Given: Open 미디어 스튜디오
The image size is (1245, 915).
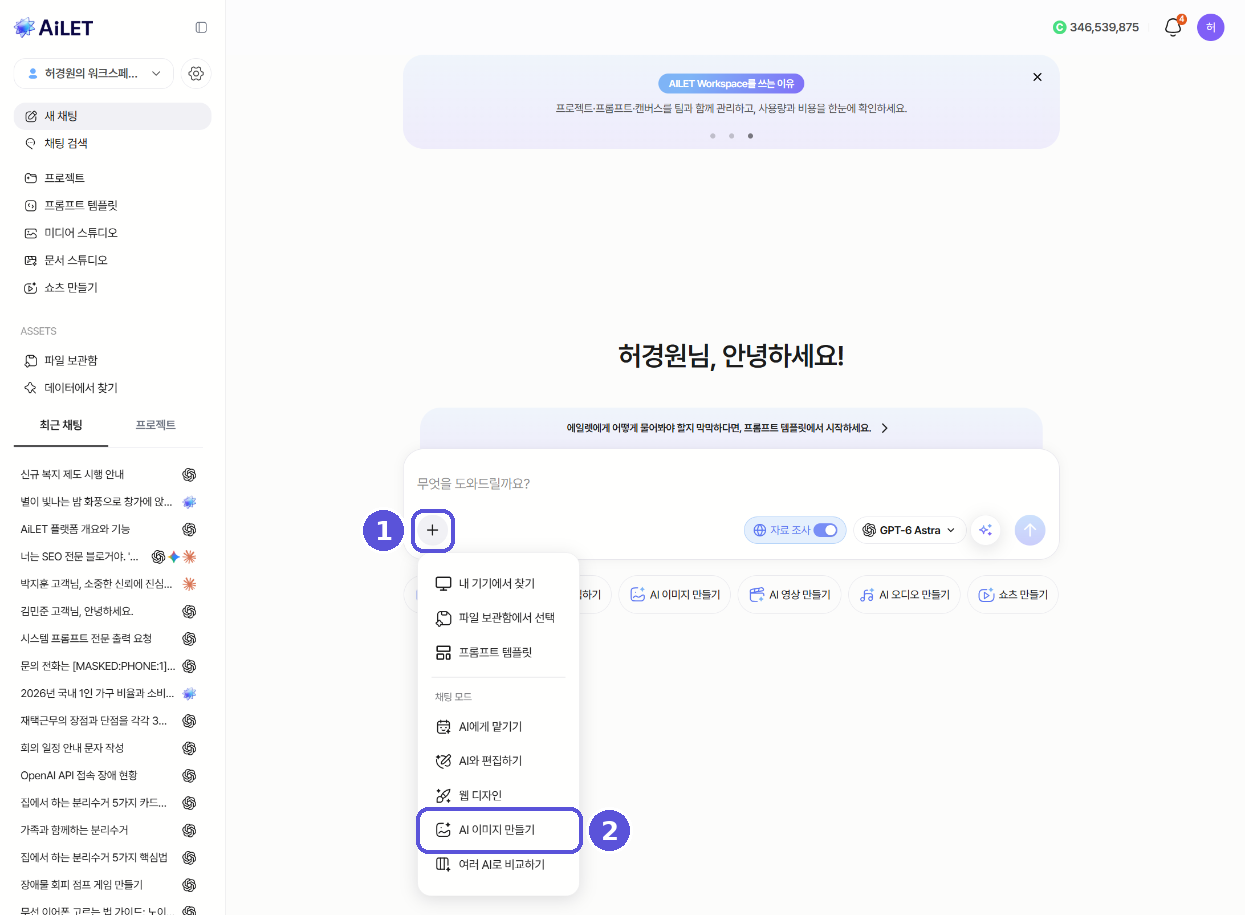Looking at the screenshot, I should coord(112,233).
